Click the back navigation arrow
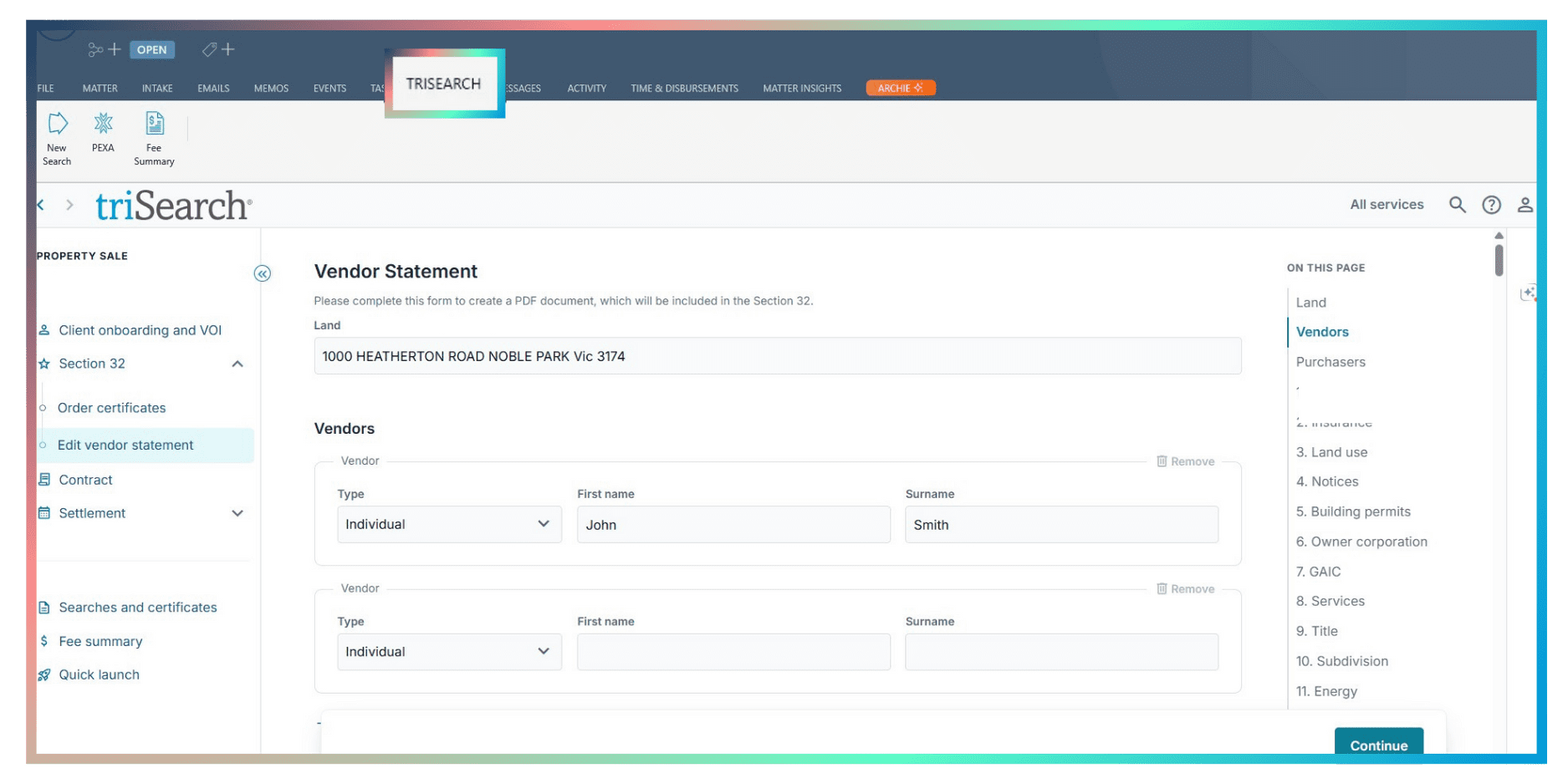Image resolution: width=1568 pixels, height=784 pixels. point(41,205)
